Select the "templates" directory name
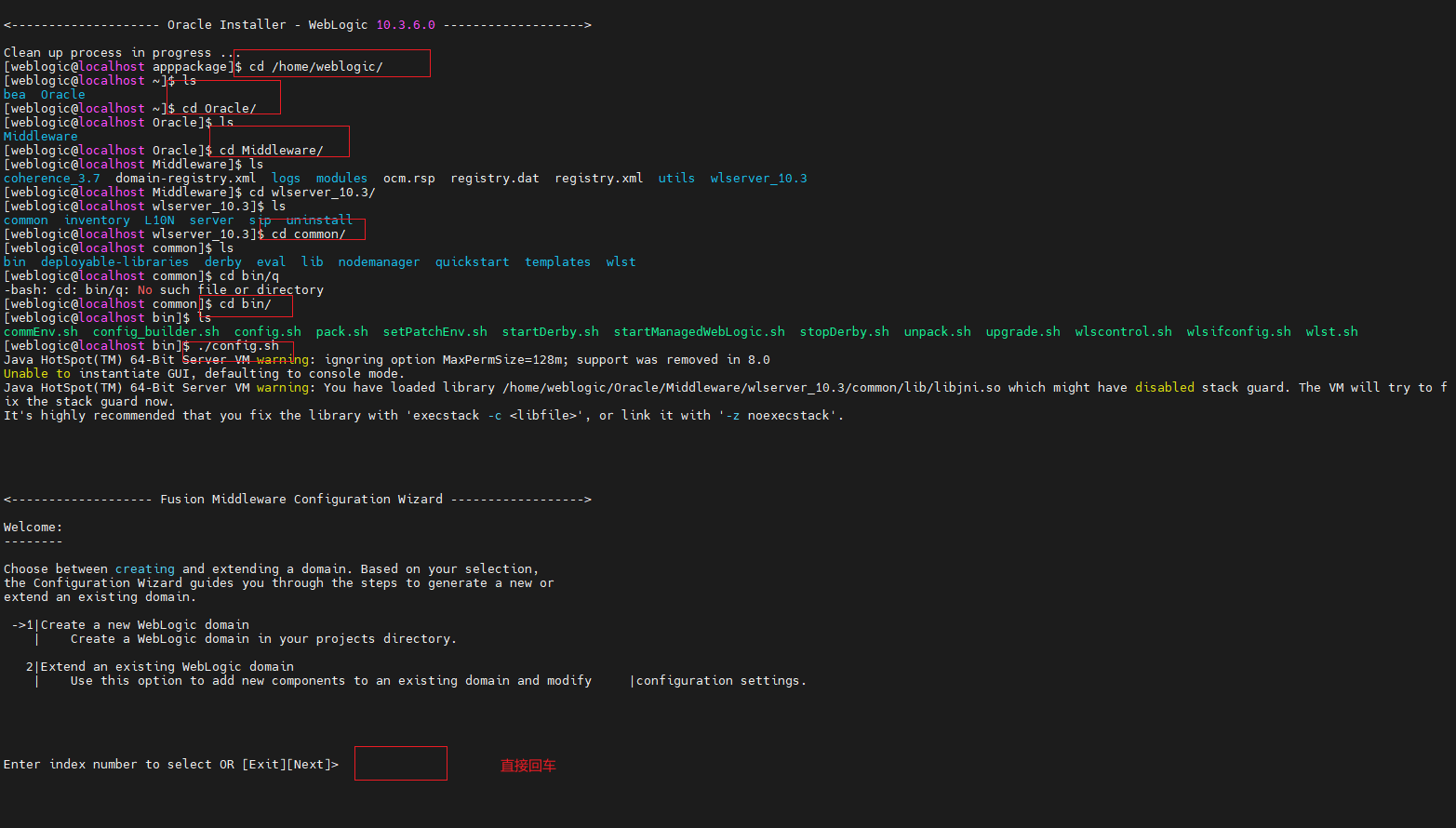The image size is (1456, 828). [558, 262]
